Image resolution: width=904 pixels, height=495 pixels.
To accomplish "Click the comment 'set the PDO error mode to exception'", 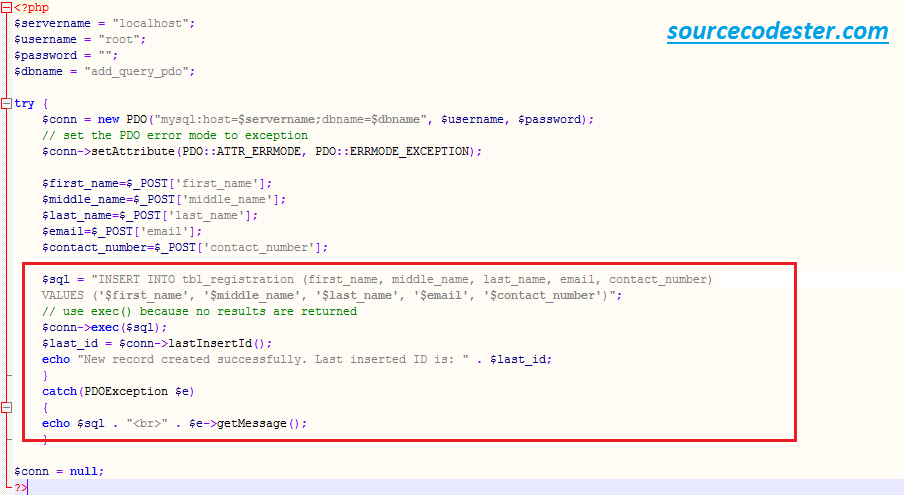I will (x=175, y=135).
